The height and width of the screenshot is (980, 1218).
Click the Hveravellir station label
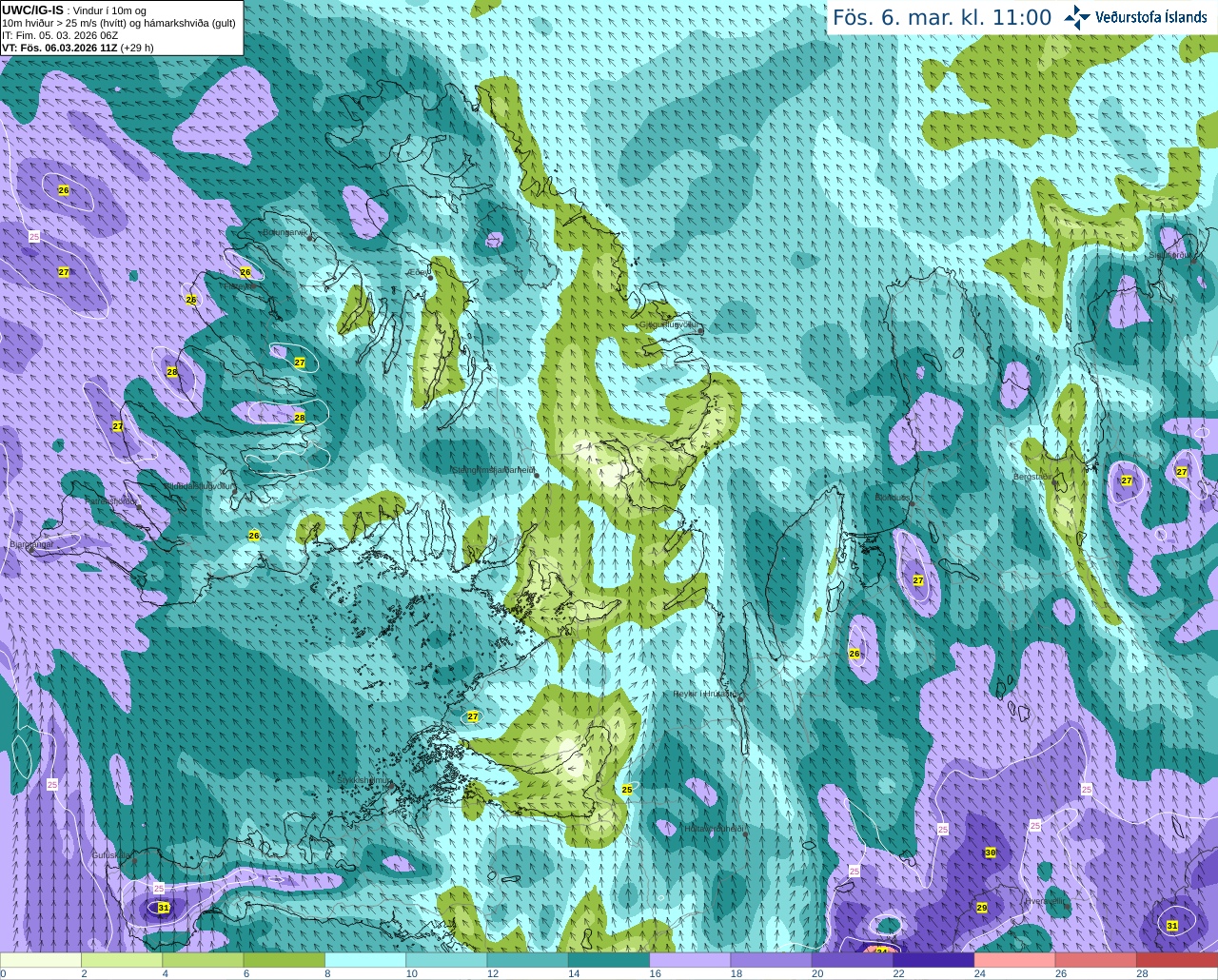pyautogui.click(x=1044, y=901)
